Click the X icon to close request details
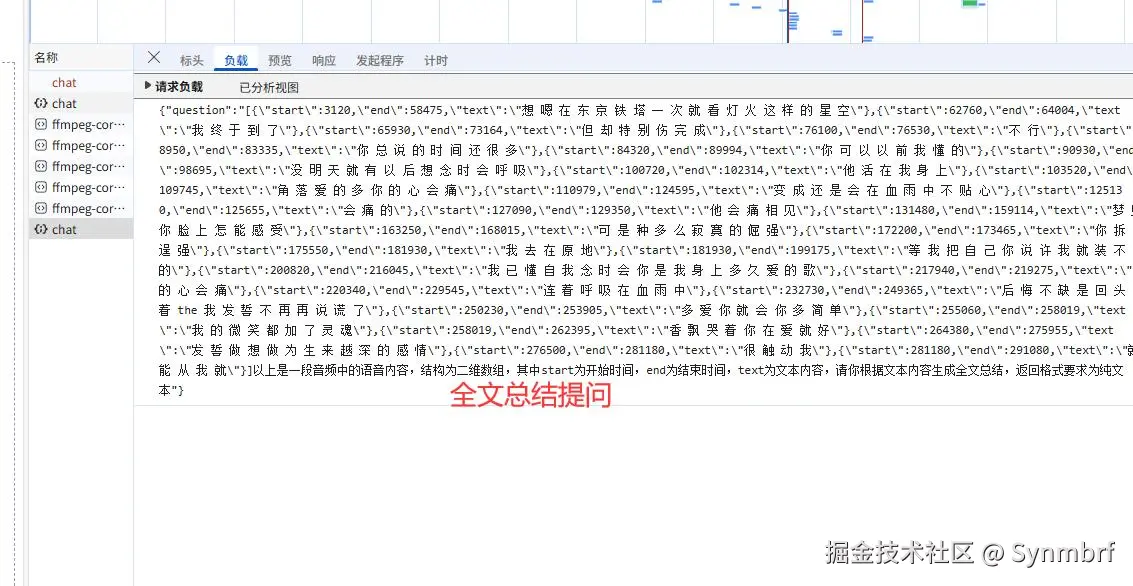This screenshot has height=586, width=1133. point(153,59)
